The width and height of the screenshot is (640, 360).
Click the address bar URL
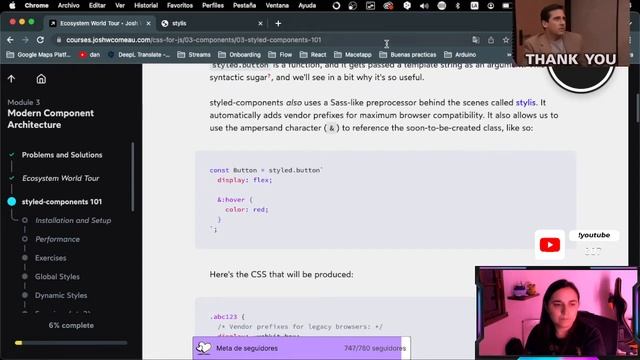coord(193,40)
